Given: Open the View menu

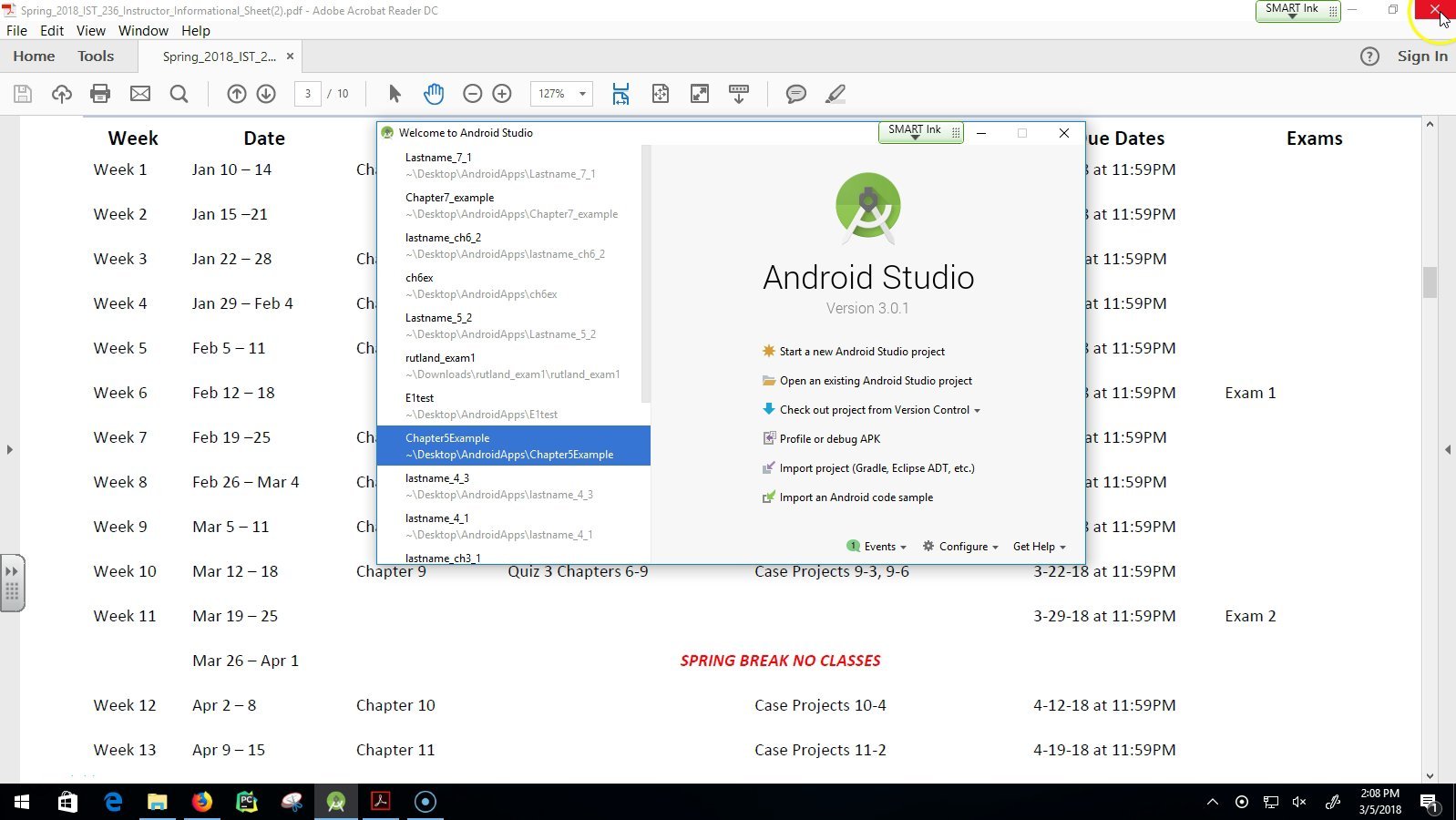Looking at the screenshot, I should click(x=91, y=30).
